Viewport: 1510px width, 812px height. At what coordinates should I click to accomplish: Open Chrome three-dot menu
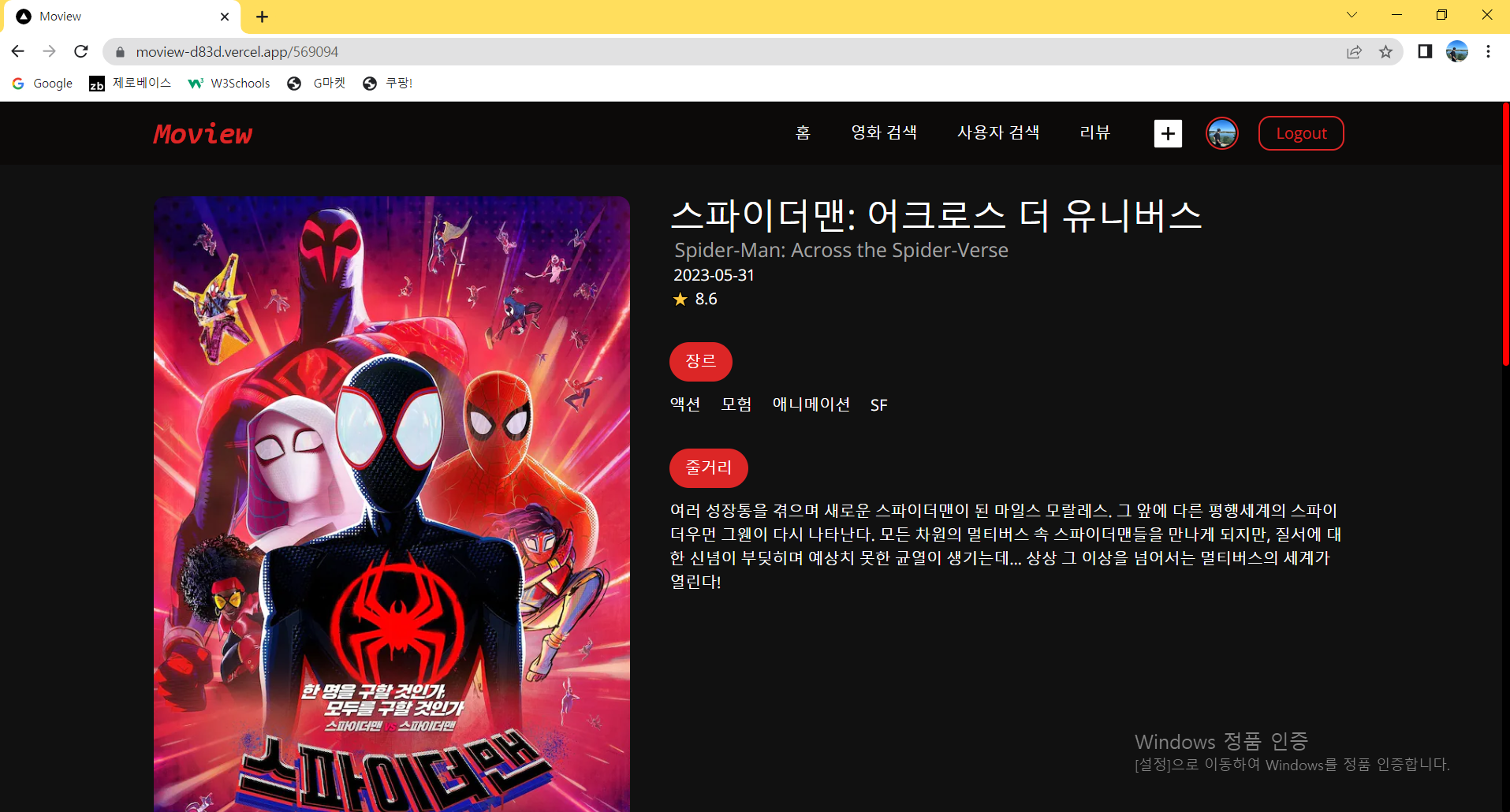coord(1488,51)
